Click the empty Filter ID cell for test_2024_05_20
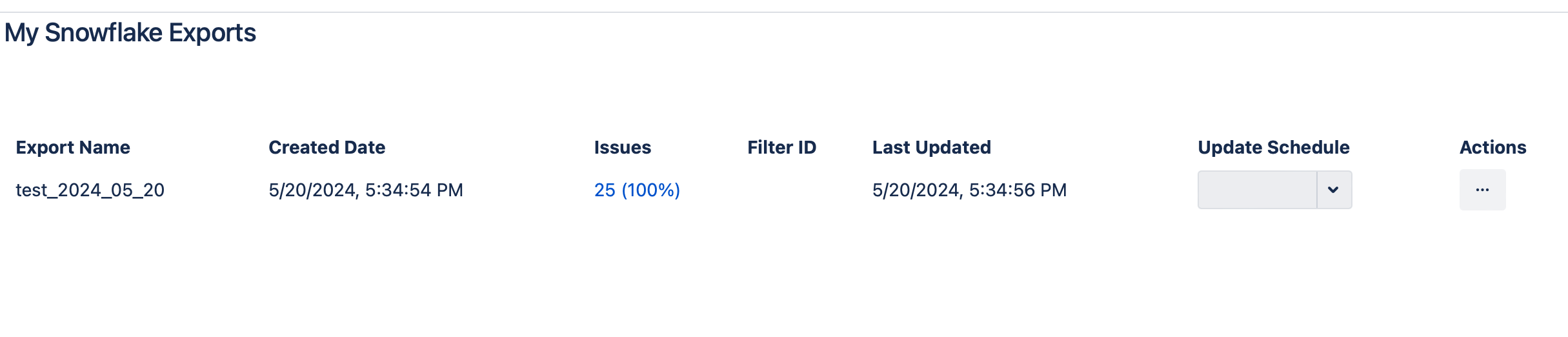Screen dimensions: 1568x337 (781, 190)
